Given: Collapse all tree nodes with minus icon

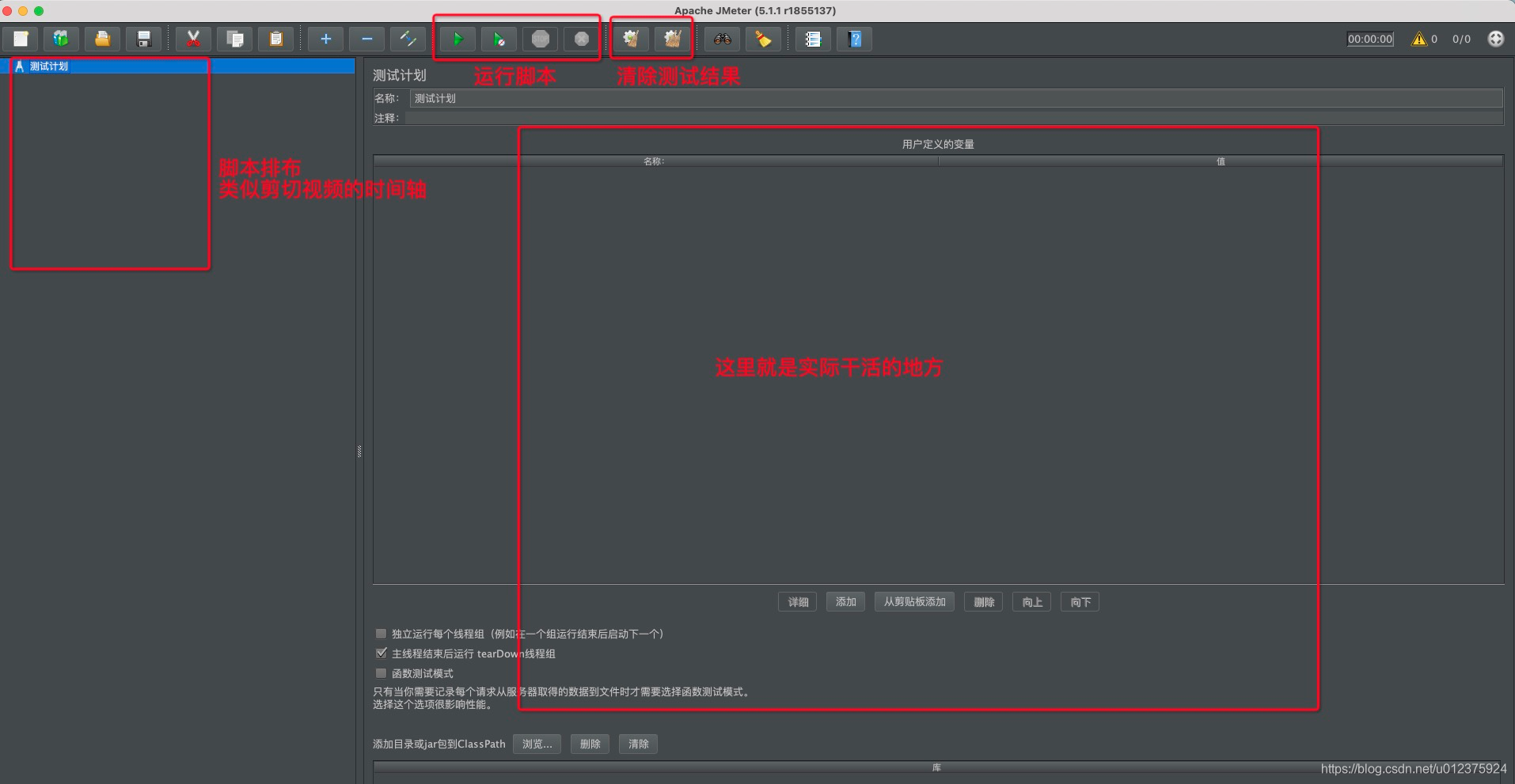Looking at the screenshot, I should tap(366, 39).
